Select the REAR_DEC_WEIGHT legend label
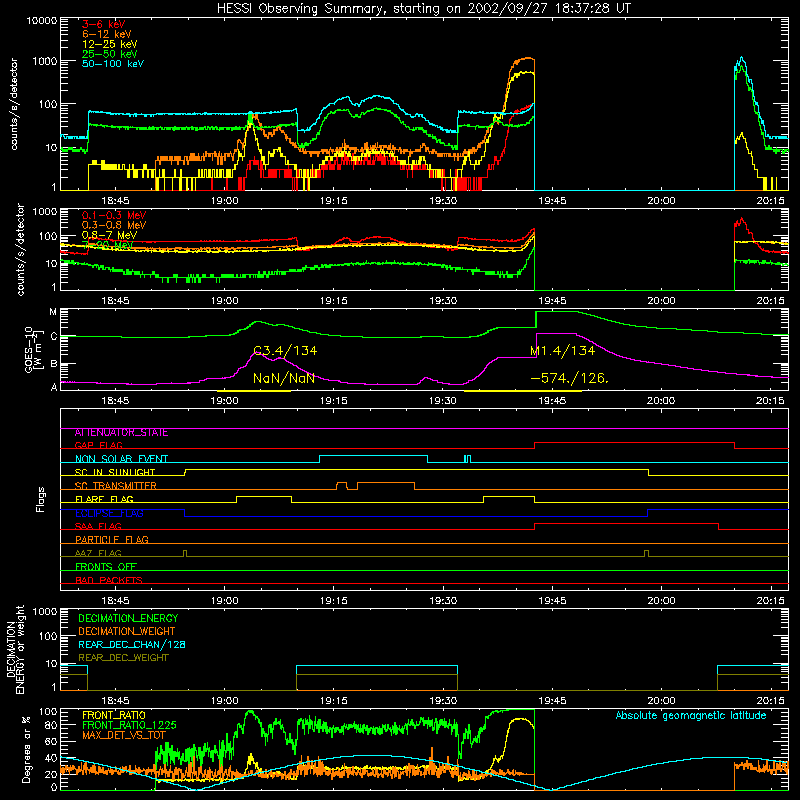Screen dimensions: 800x800 (123, 658)
